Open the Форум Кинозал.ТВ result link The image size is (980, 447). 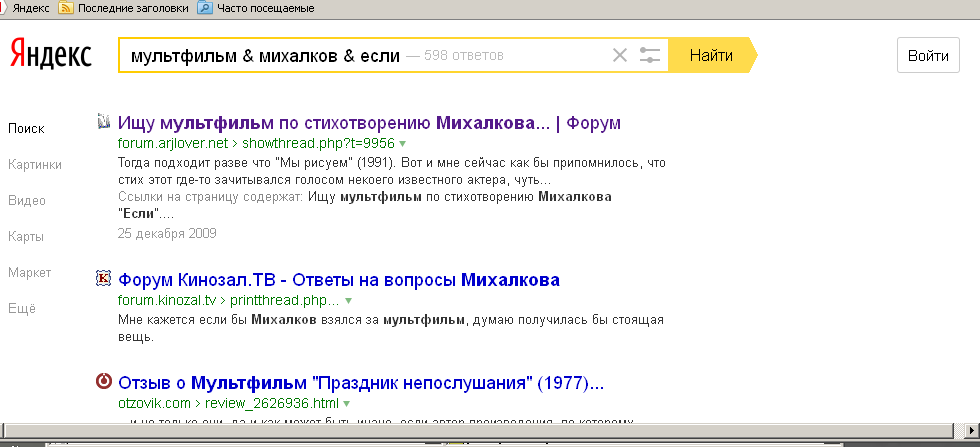click(339, 279)
